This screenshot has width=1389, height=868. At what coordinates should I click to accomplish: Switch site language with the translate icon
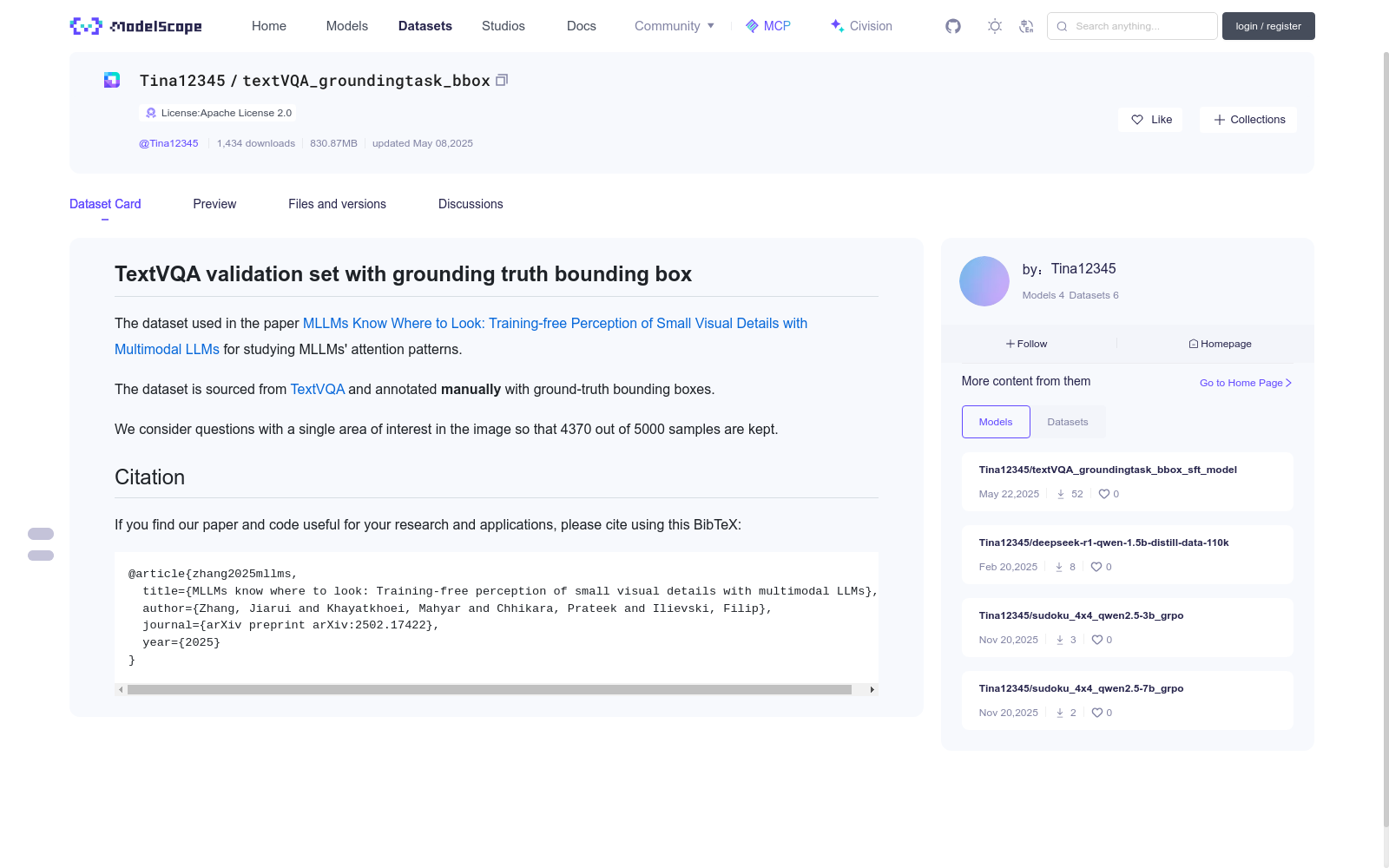(1026, 26)
